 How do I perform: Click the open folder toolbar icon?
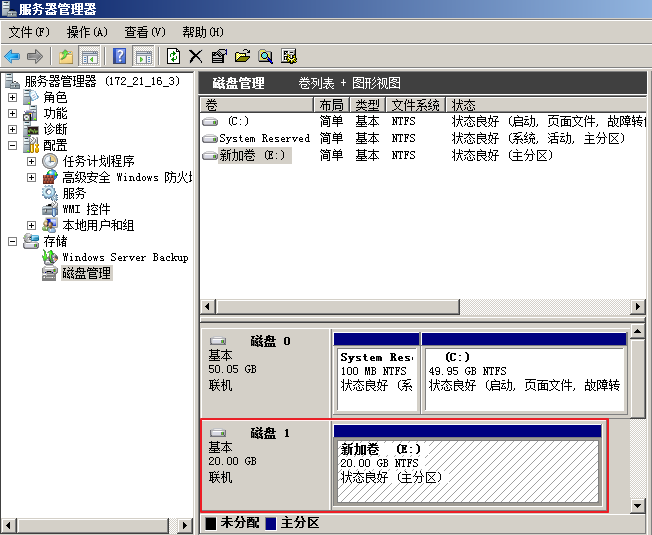tap(242, 56)
